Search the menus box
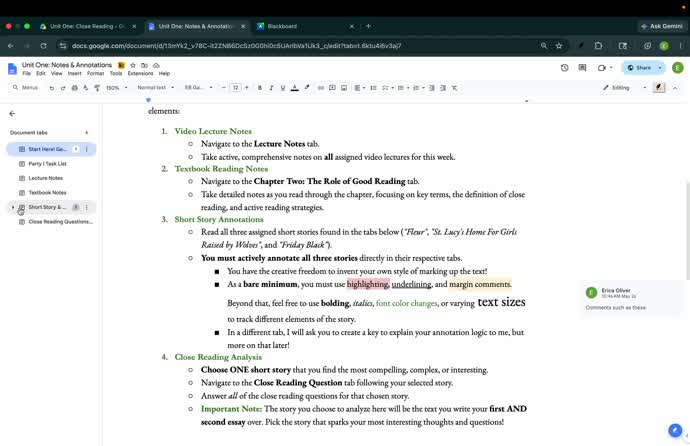690x446 pixels. [x=26, y=88]
